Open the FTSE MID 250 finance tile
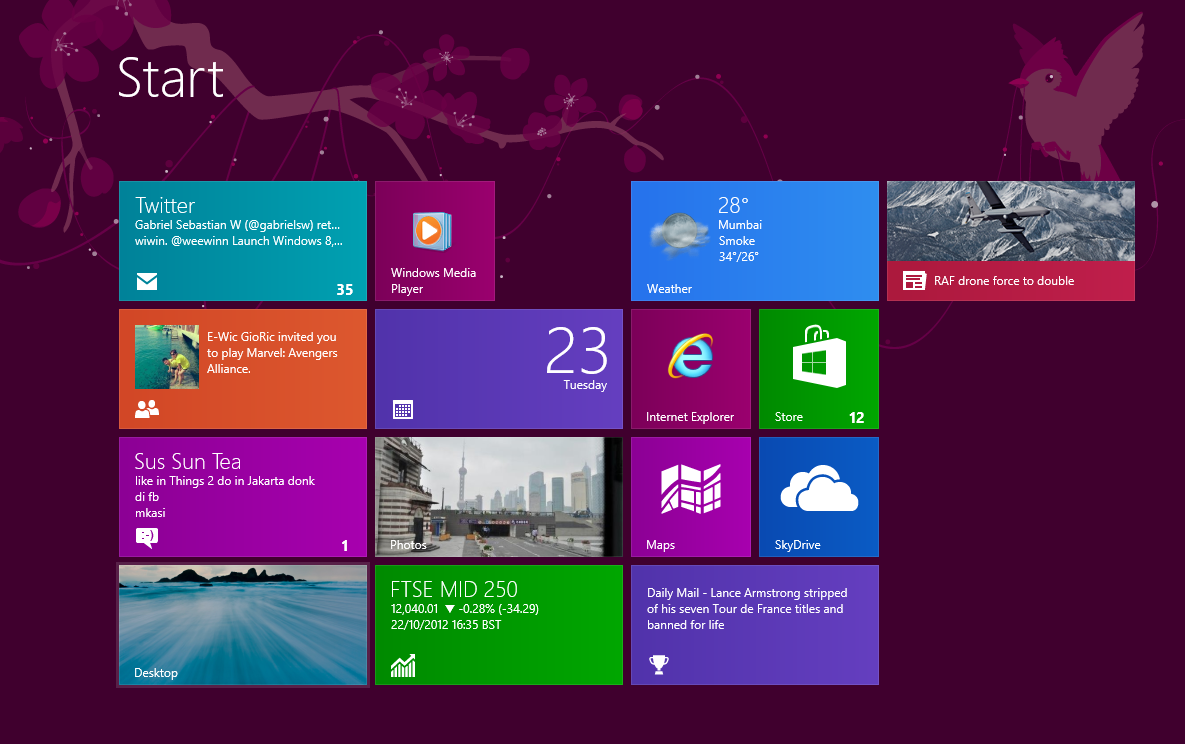Image resolution: width=1185 pixels, height=744 pixels. (499, 625)
